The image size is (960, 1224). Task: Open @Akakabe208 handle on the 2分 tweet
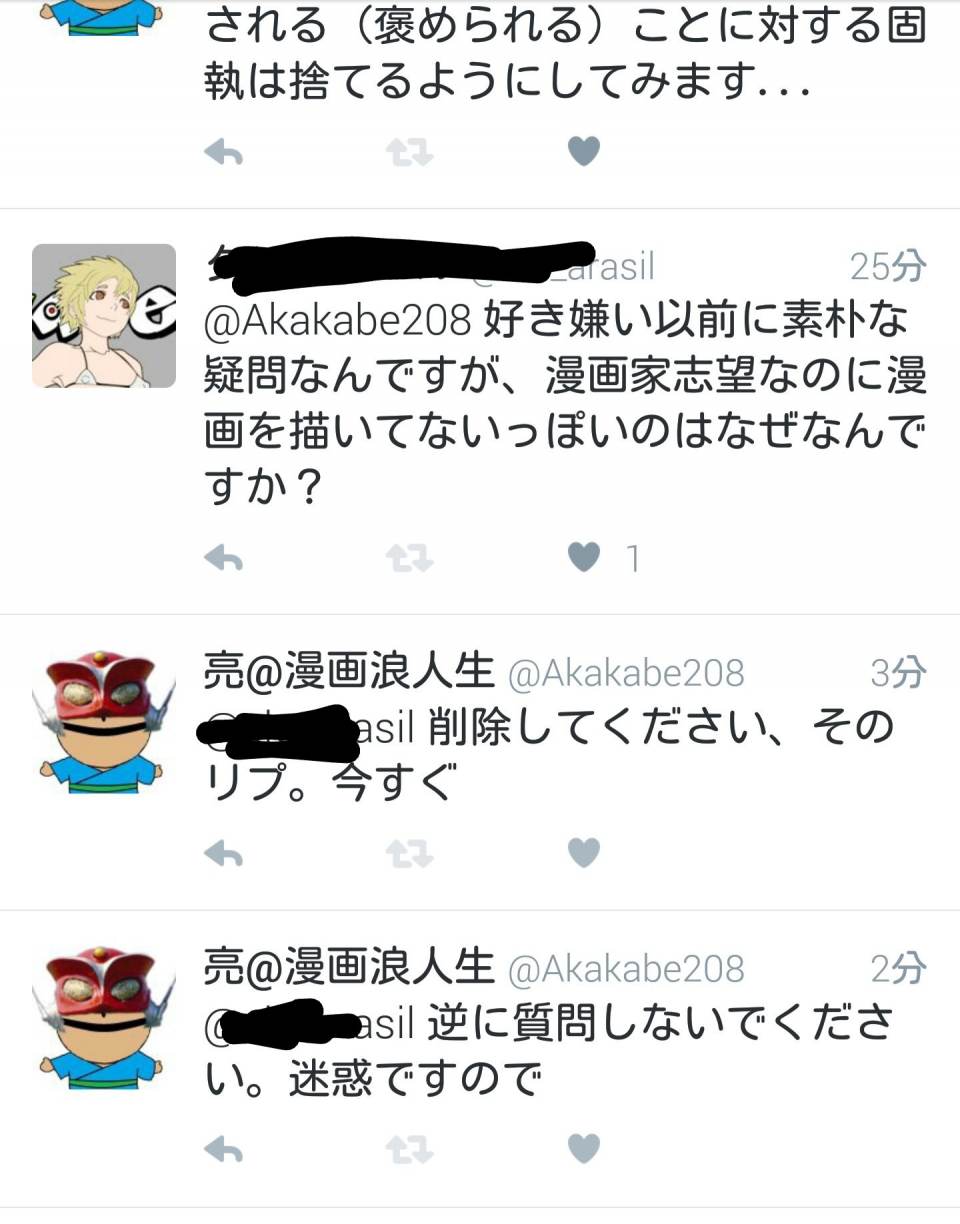(x=627, y=969)
